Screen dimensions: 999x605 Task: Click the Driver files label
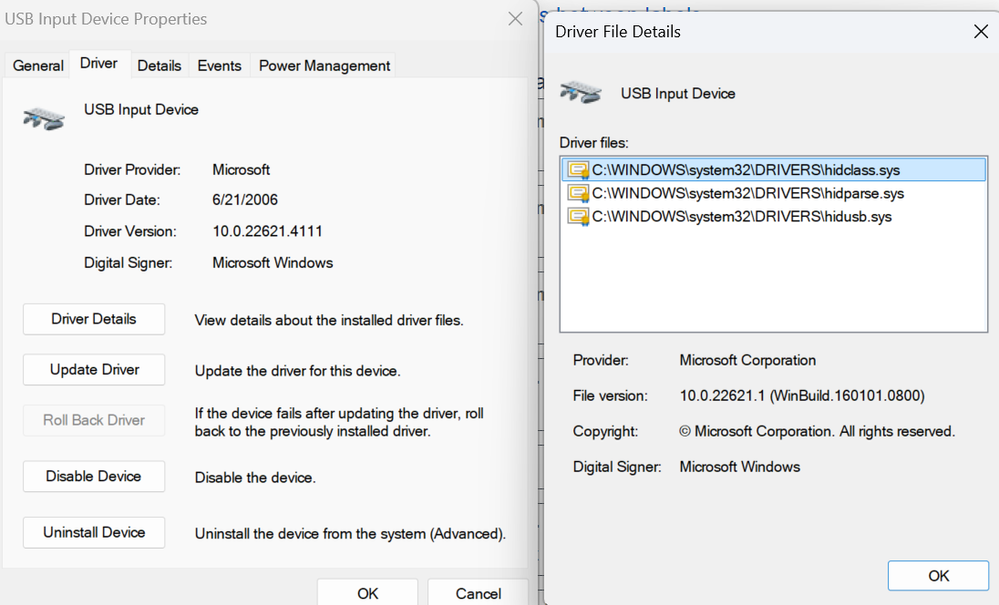tap(594, 143)
